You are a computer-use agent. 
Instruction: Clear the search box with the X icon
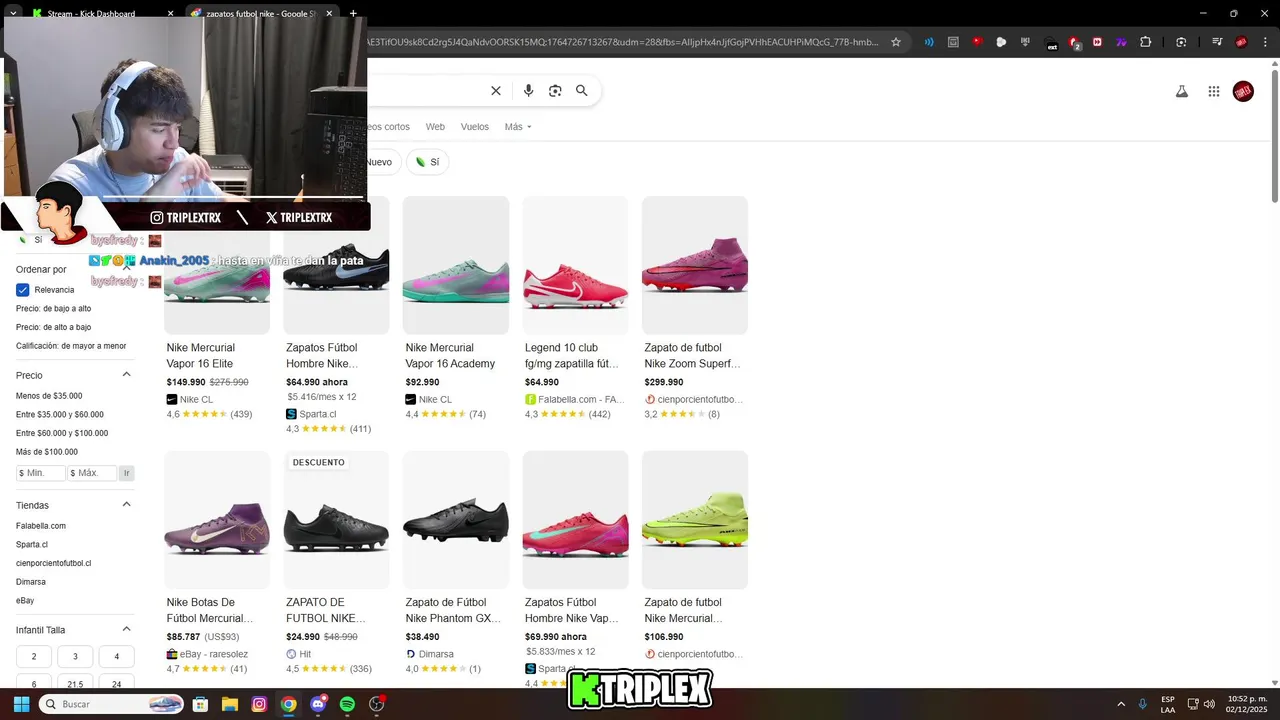495,91
